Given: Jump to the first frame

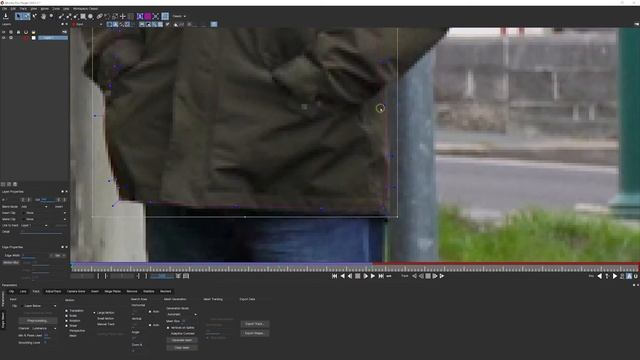Looking at the screenshot, I should click(x=335, y=276).
